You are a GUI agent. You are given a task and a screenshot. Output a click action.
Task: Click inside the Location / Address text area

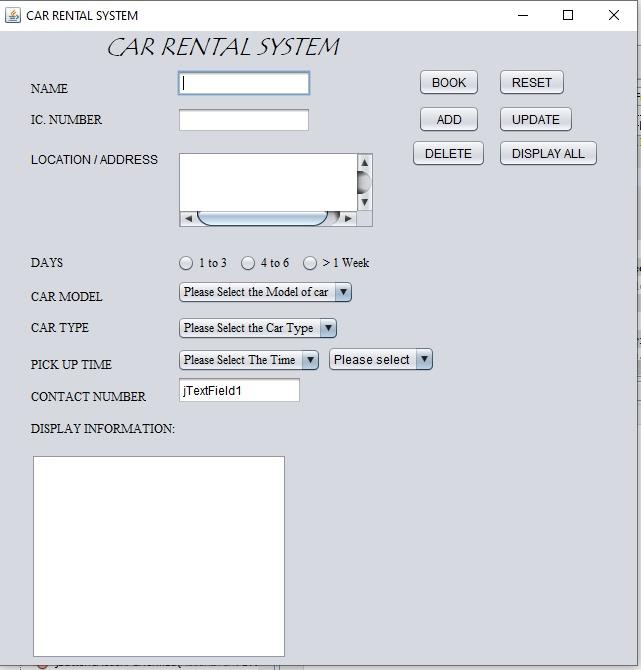pos(268,182)
